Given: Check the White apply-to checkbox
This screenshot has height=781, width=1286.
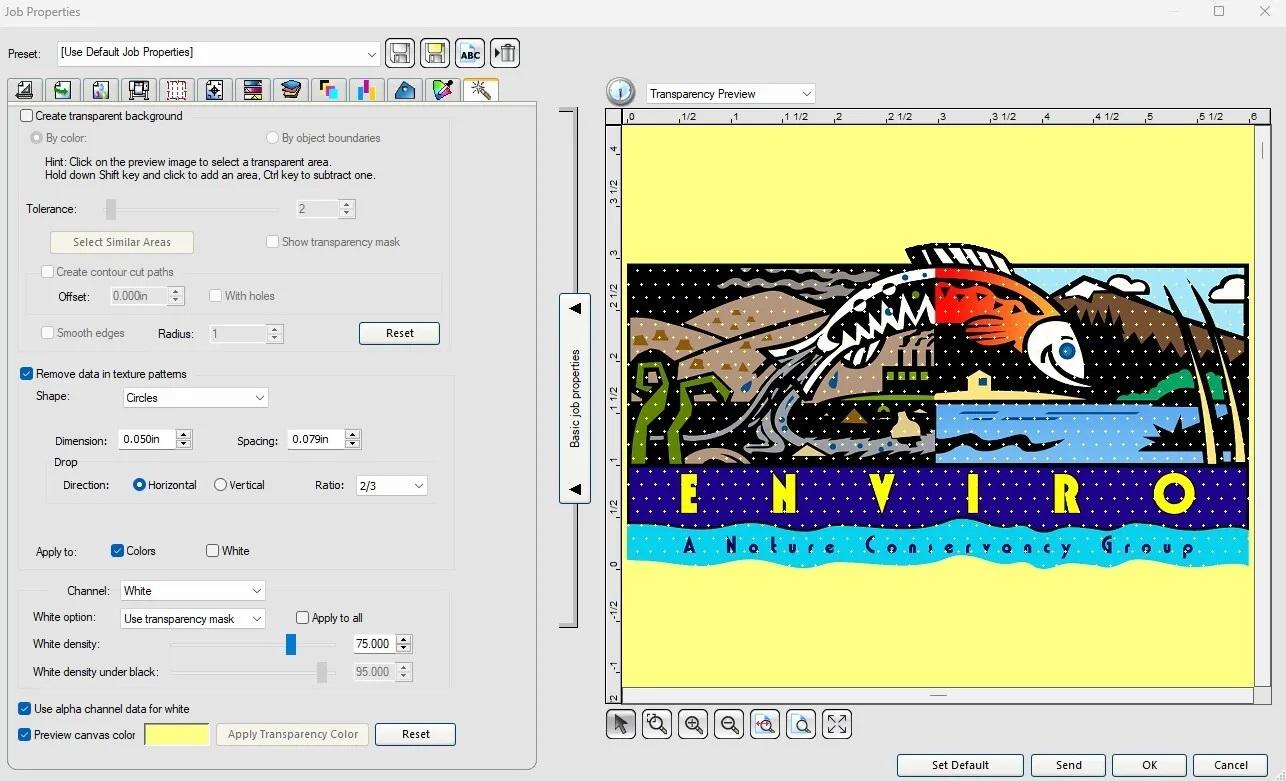Looking at the screenshot, I should 213,551.
